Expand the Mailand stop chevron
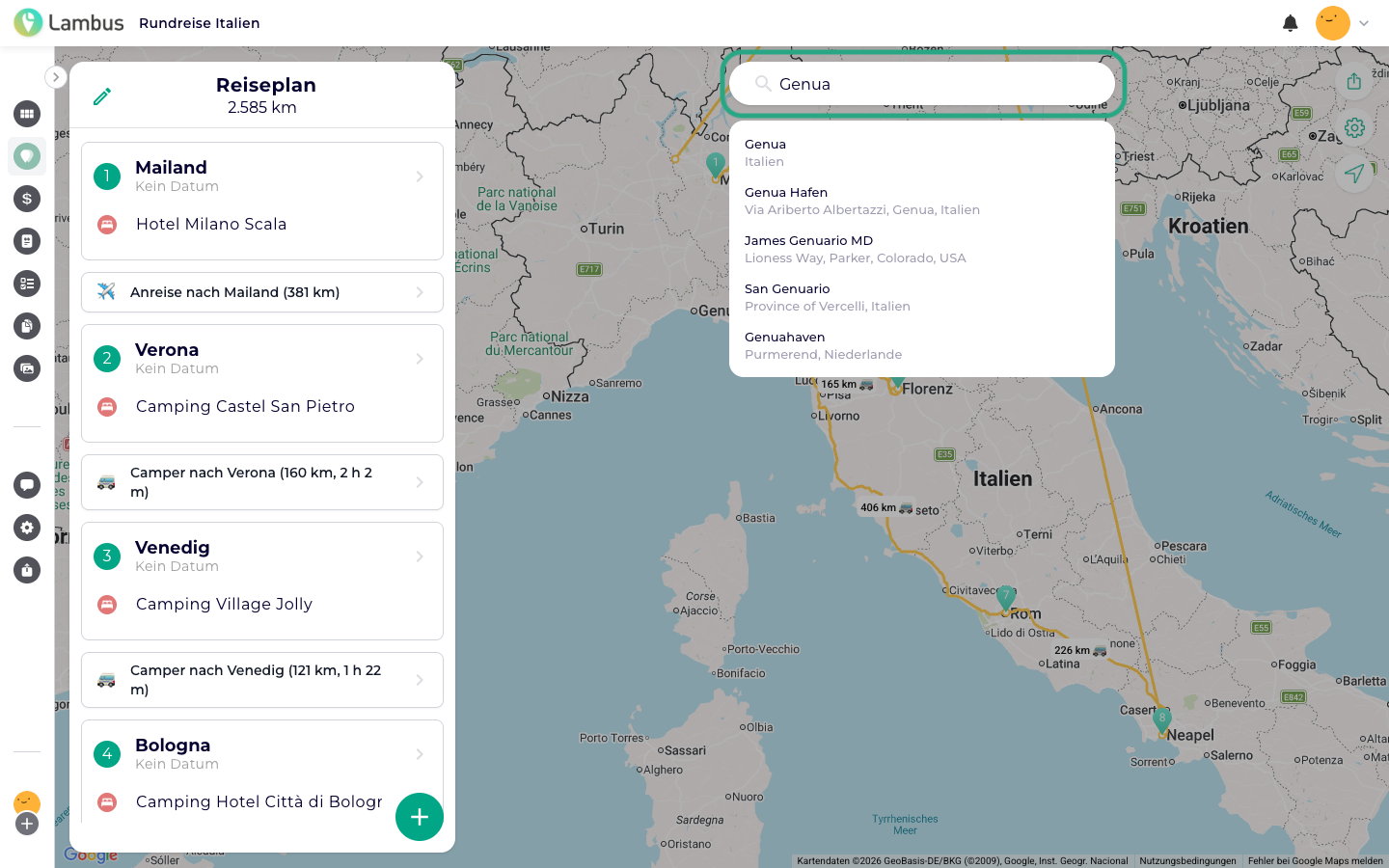The height and width of the screenshot is (868, 1389). (x=420, y=176)
